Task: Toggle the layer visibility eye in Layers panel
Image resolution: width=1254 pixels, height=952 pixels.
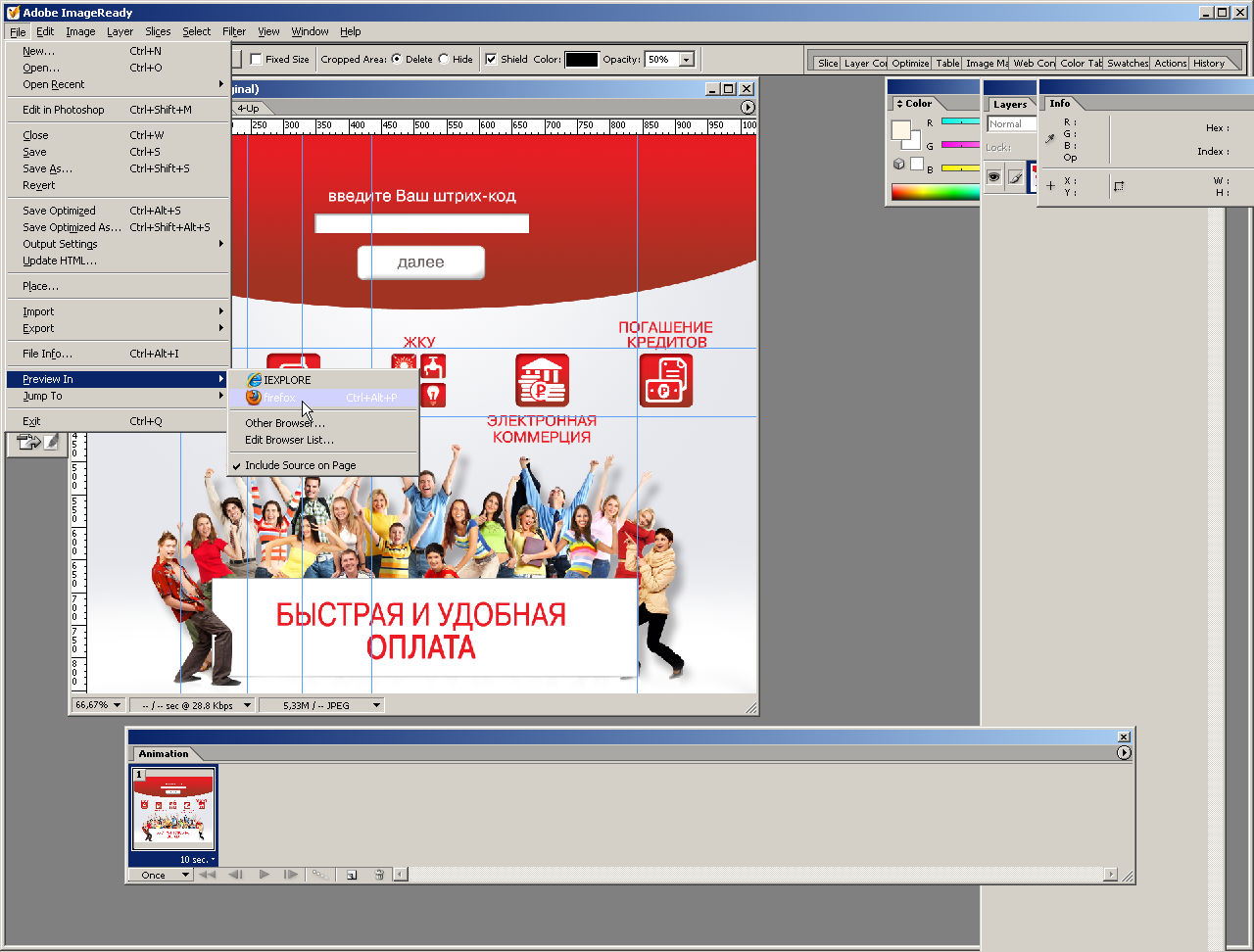Action: point(993,177)
